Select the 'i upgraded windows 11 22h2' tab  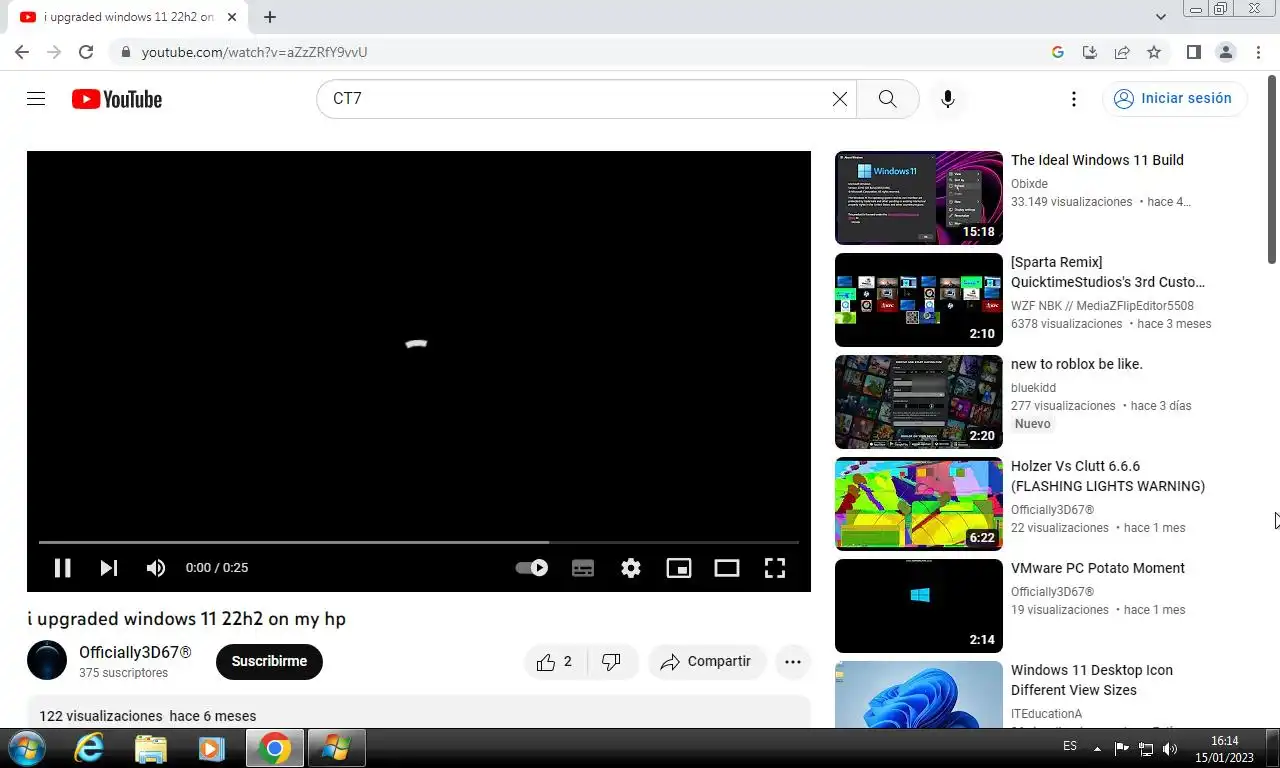[x=127, y=17]
